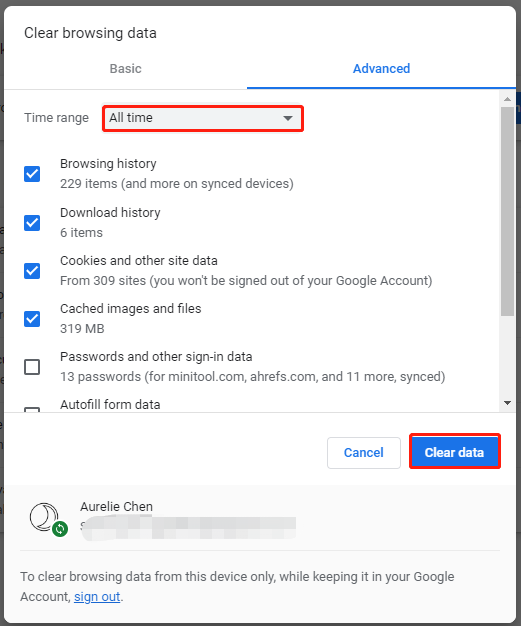Click the Clear data button
Viewport: 521px width, 626px height.
(455, 452)
